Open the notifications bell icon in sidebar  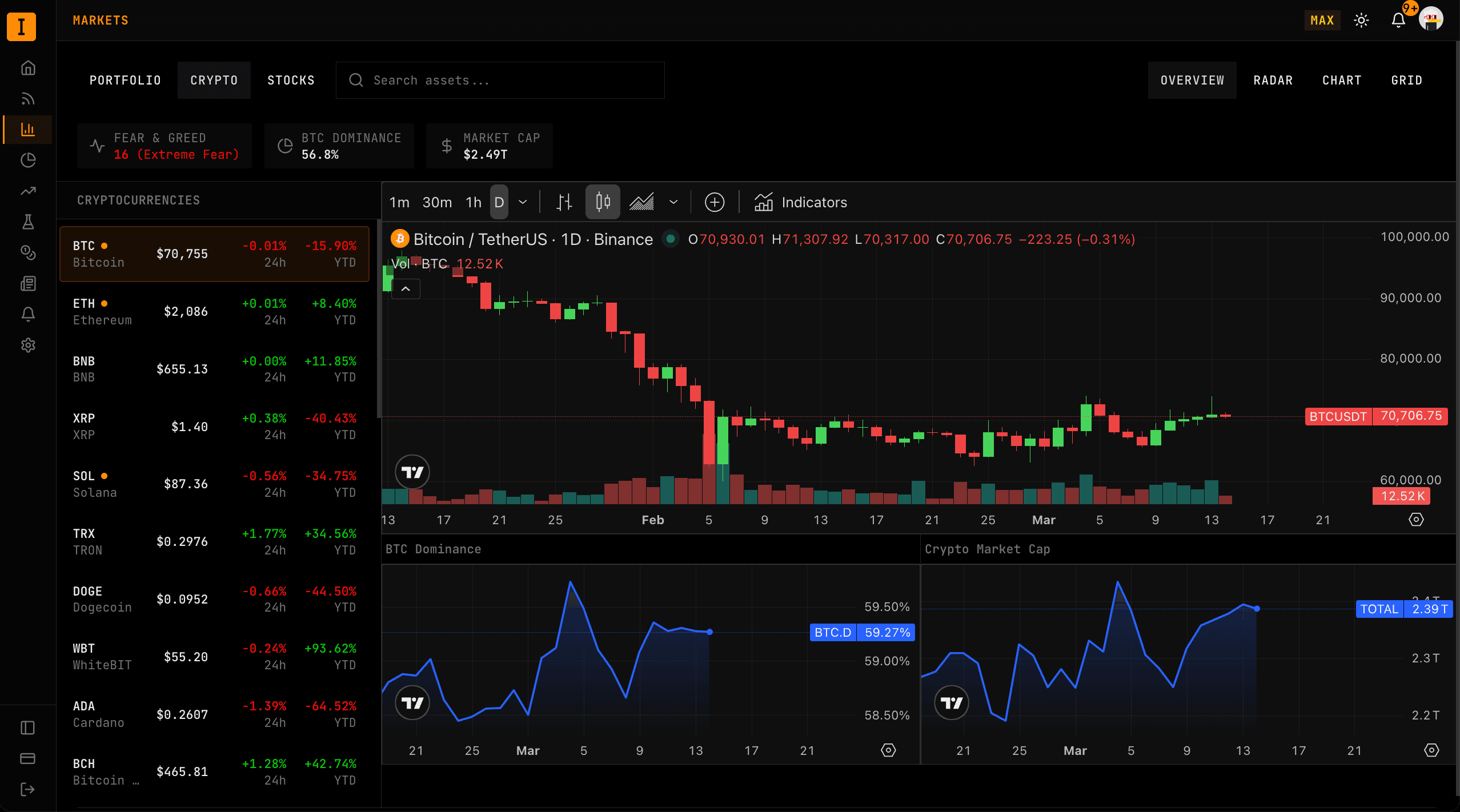point(28,313)
